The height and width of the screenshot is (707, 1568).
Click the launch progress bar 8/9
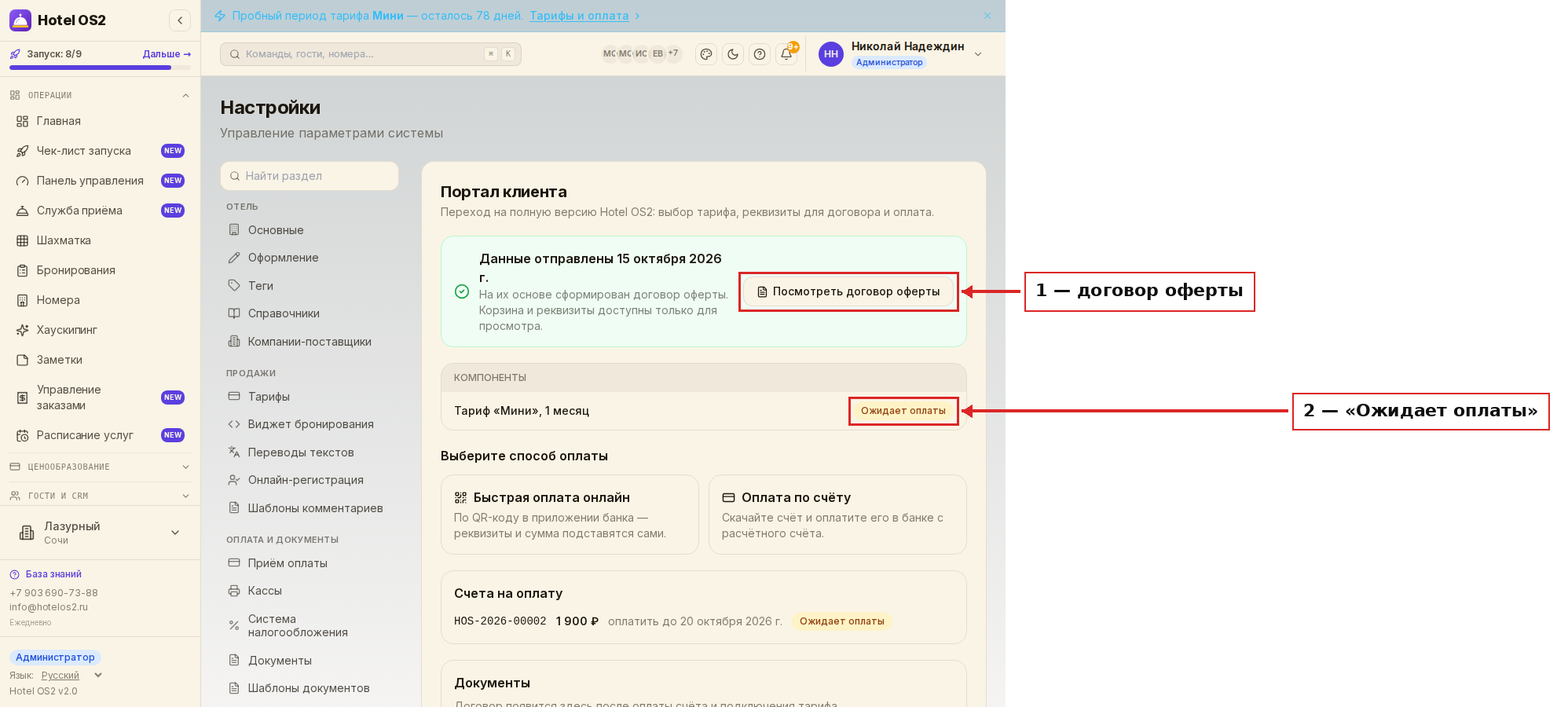point(100,68)
